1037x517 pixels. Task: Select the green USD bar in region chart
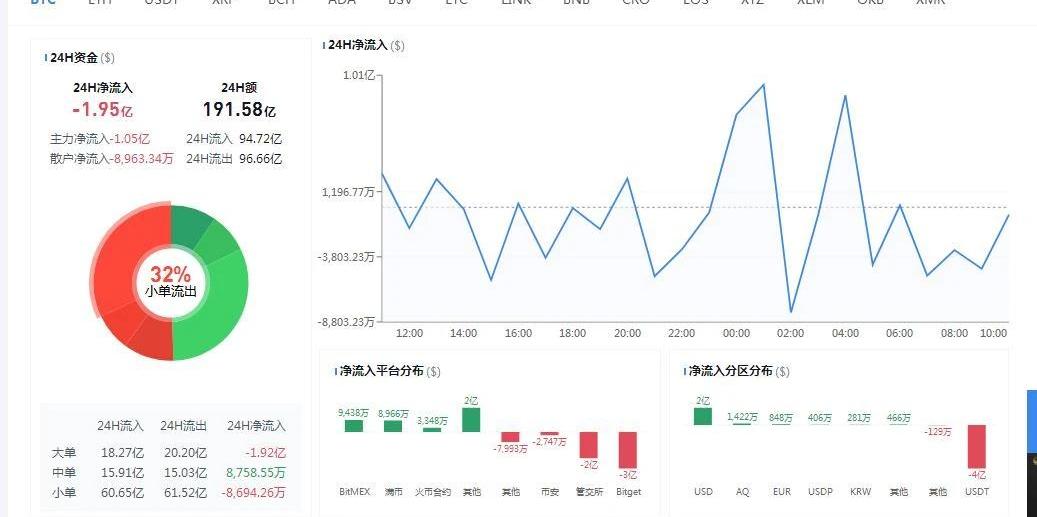tap(703, 416)
